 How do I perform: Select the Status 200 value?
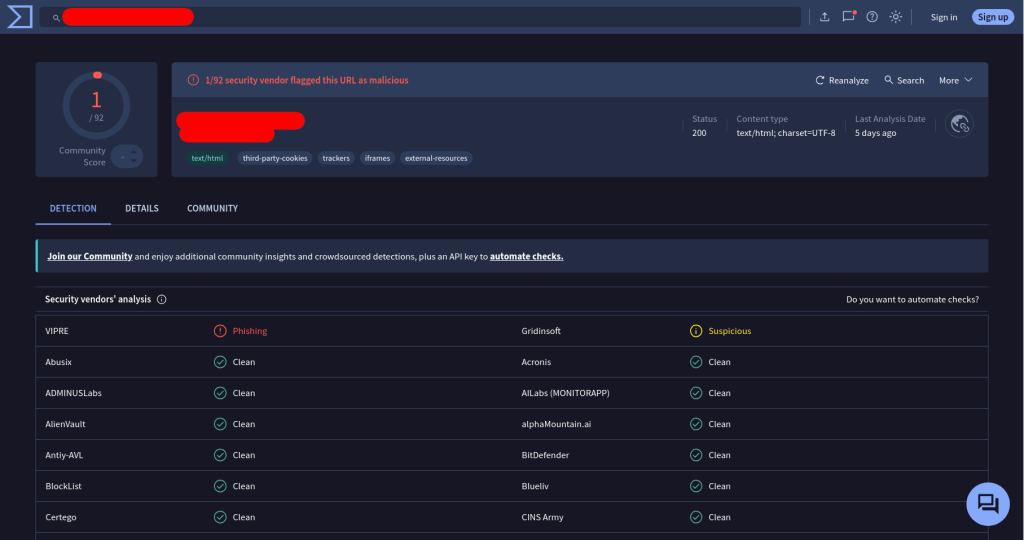point(699,133)
